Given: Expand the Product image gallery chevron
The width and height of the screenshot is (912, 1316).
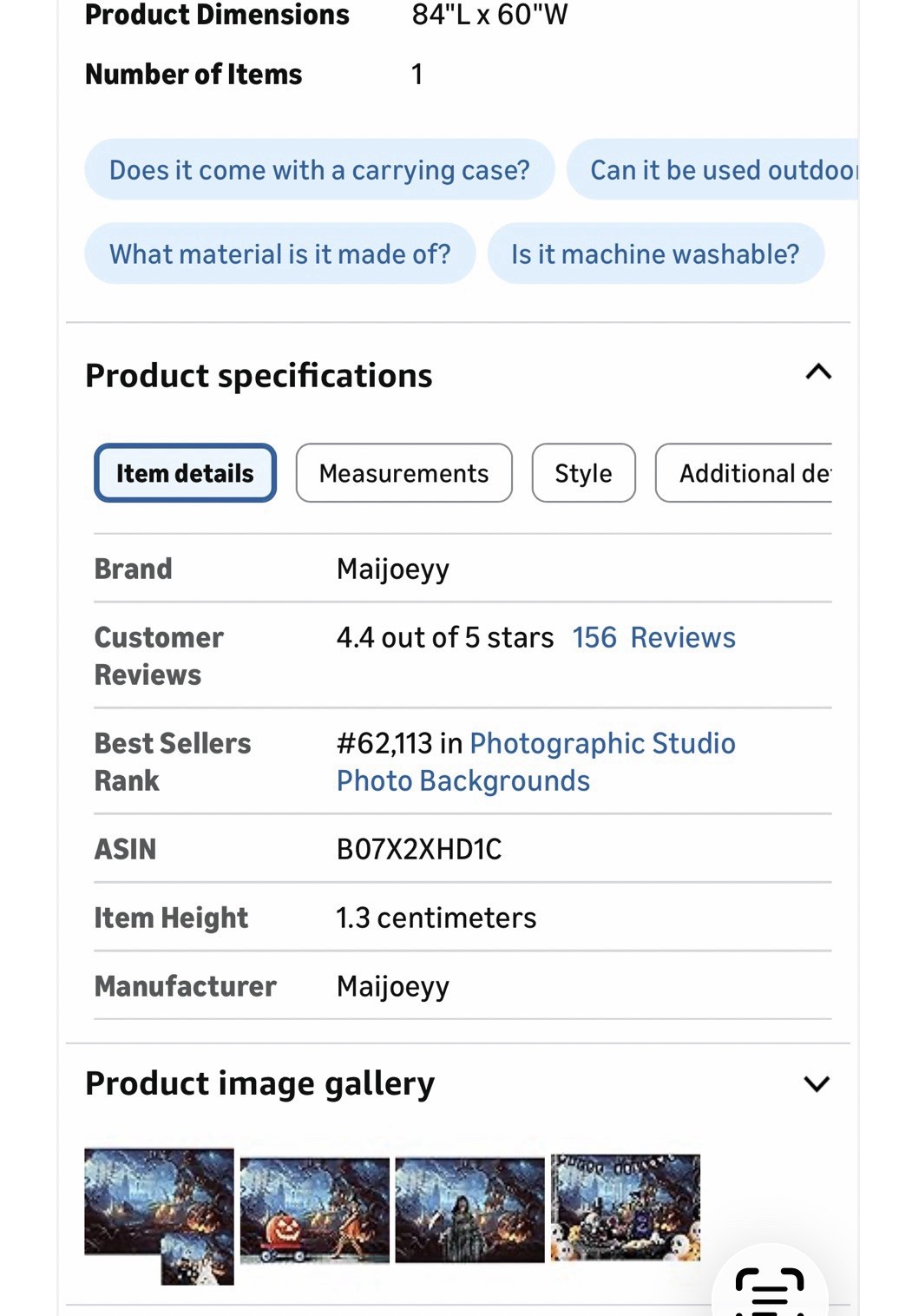Looking at the screenshot, I should [817, 1083].
